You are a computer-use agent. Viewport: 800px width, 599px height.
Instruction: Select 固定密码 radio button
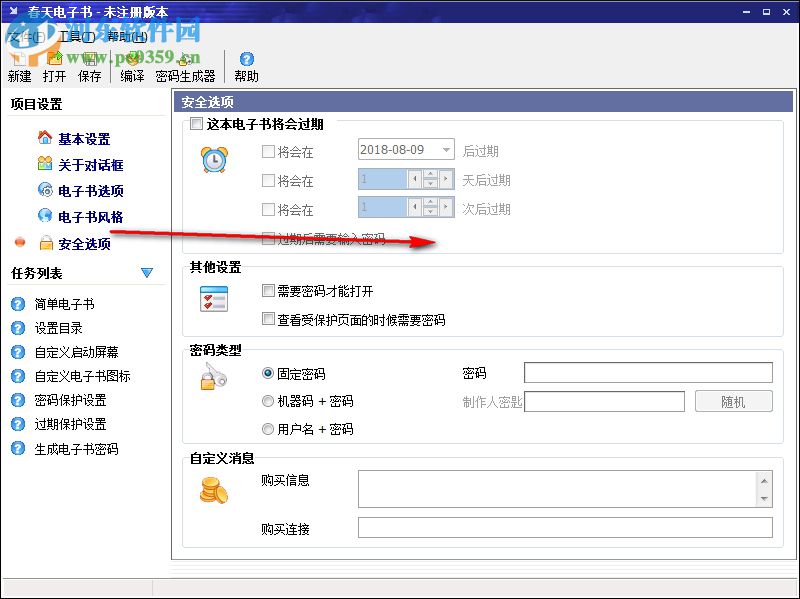268,373
